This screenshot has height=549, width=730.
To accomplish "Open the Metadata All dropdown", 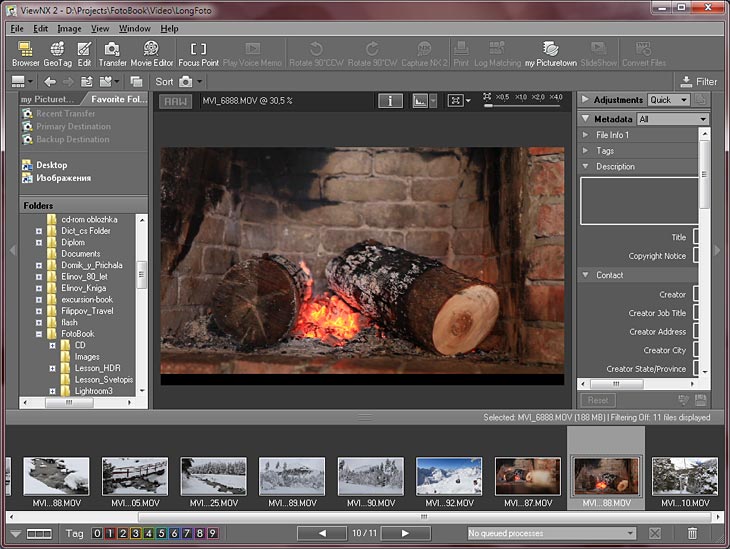I will pos(673,119).
